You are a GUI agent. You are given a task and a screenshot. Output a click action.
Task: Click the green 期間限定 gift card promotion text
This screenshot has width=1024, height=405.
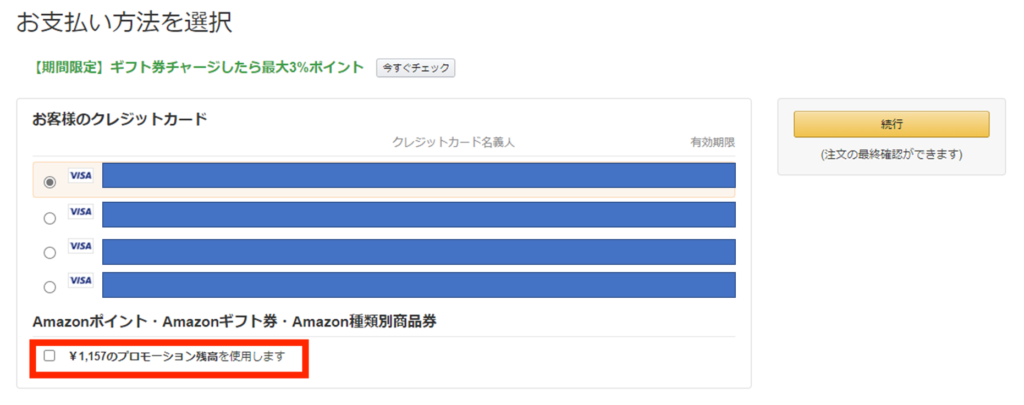pos(197,67)
